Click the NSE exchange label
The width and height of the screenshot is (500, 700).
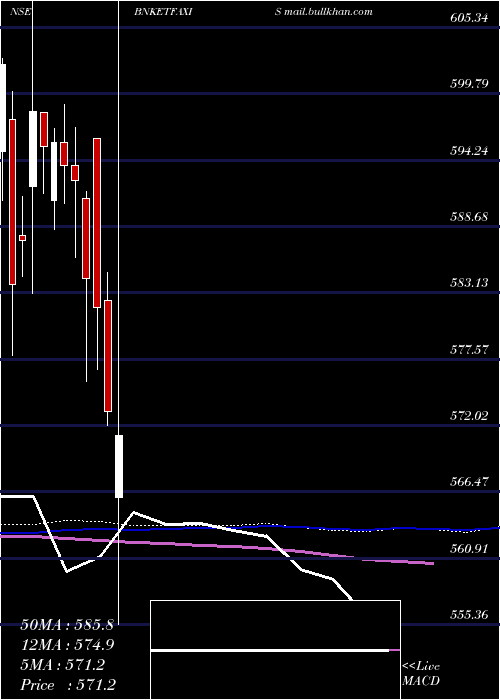click(x=21, y=12)
